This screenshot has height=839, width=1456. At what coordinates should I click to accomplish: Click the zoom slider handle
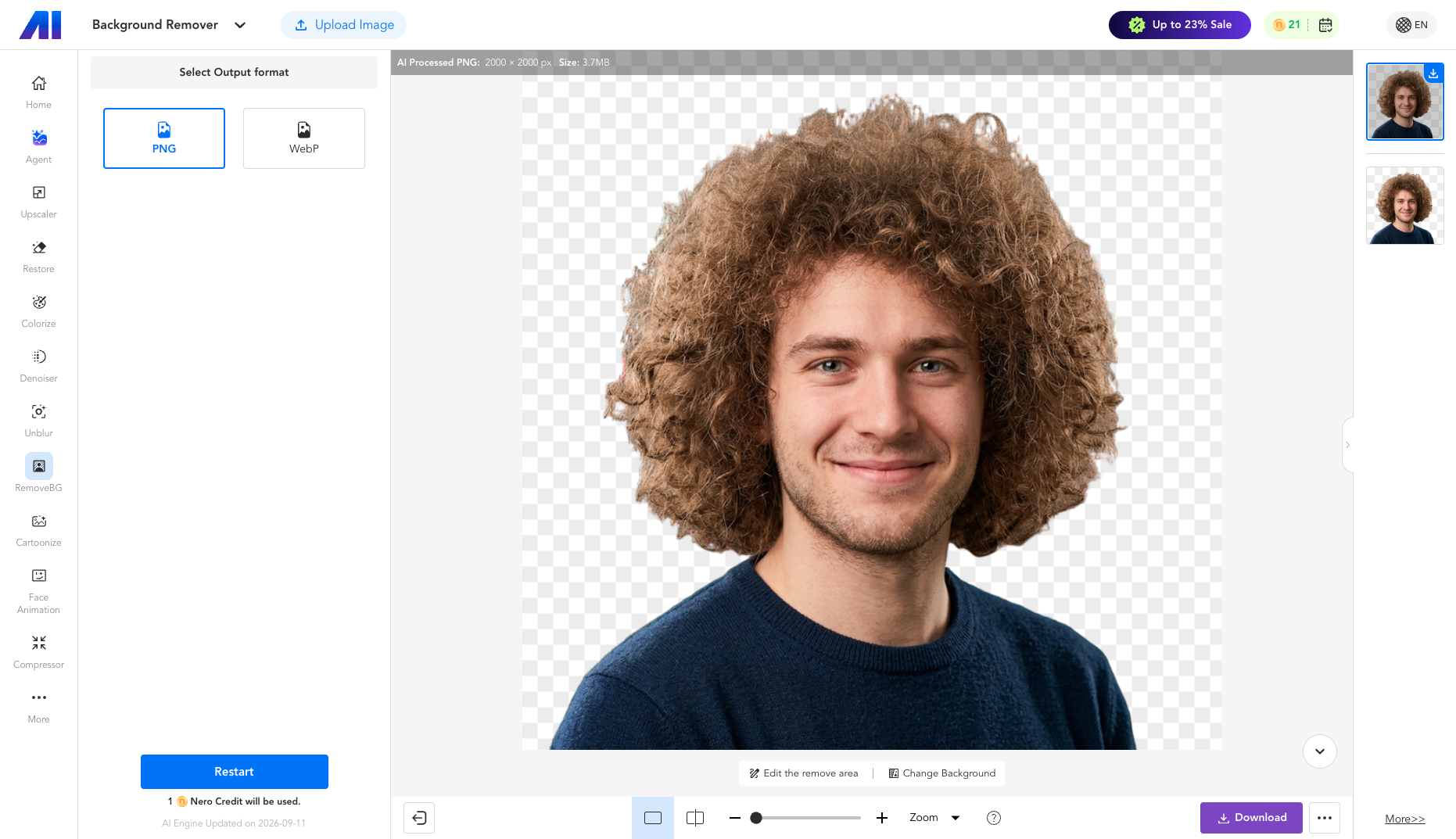(x=756, y=818)
